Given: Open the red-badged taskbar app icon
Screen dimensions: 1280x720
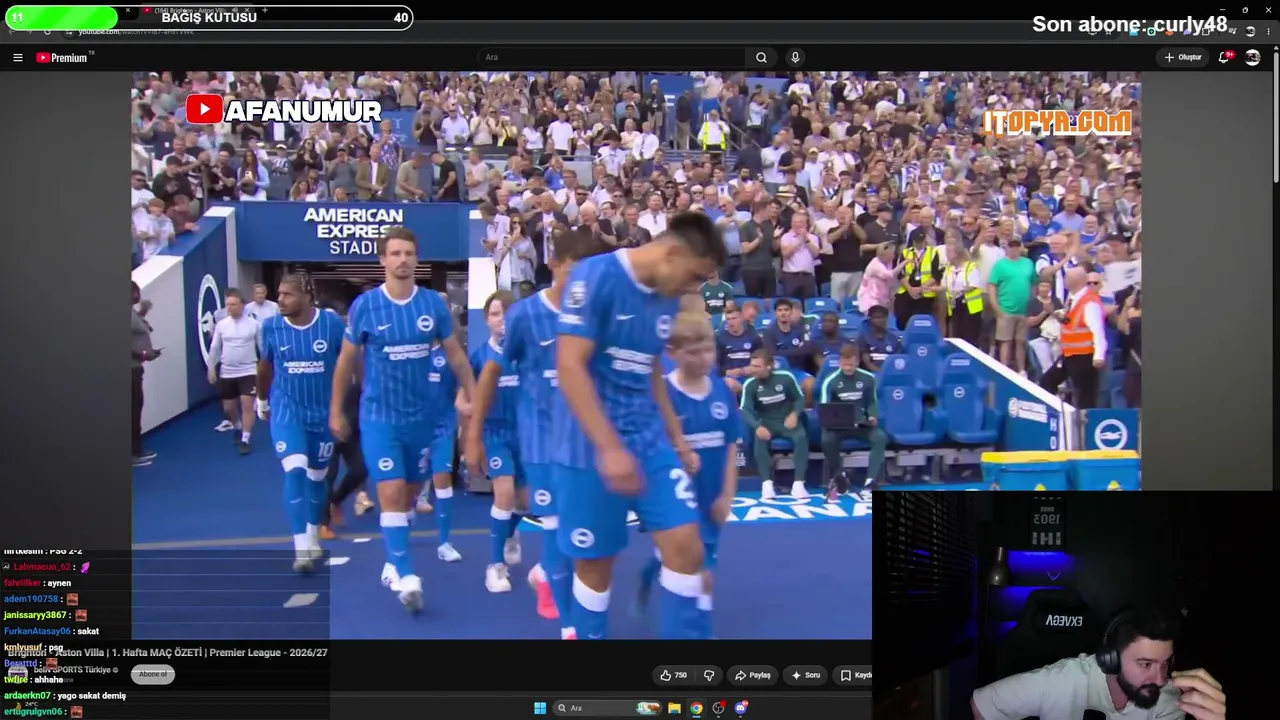Looking at the screenshot, I should point(718,708).
